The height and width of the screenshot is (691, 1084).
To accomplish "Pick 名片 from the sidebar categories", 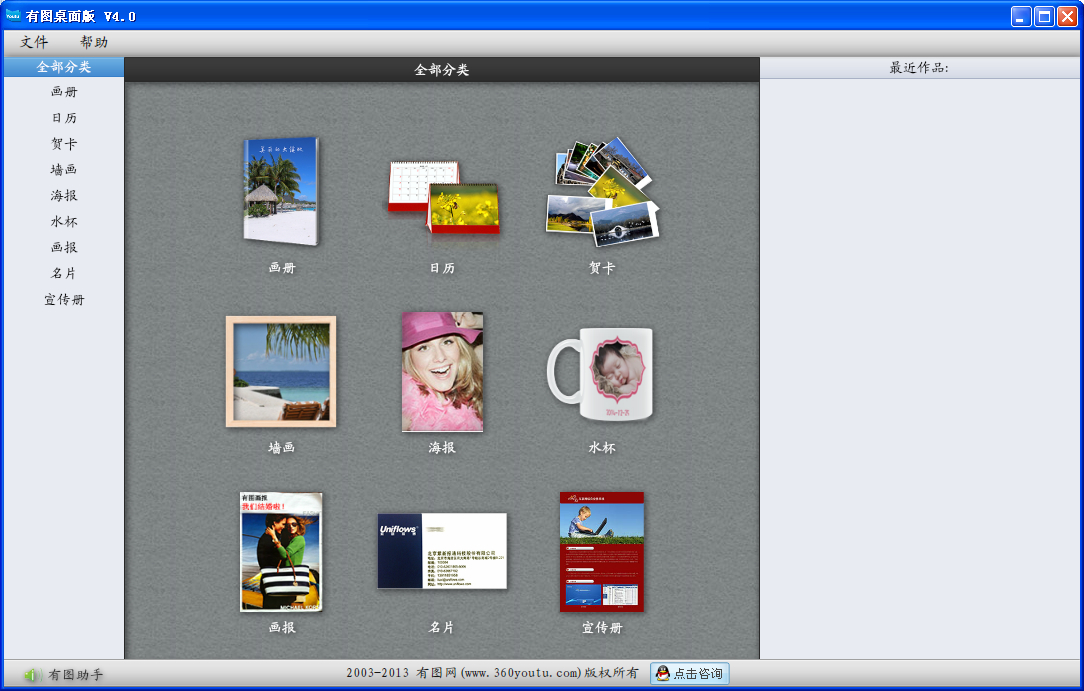I will click(64, 273).
